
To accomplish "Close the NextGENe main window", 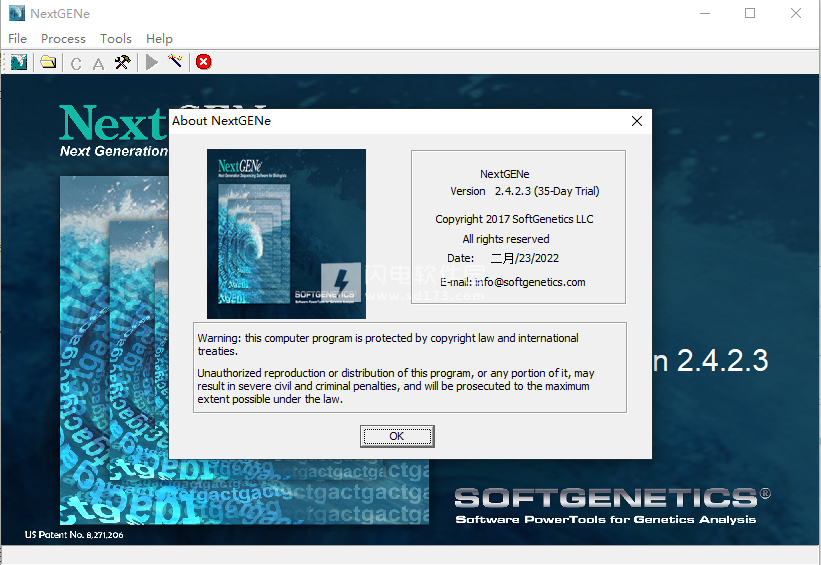I will click(x=796, y=13).
